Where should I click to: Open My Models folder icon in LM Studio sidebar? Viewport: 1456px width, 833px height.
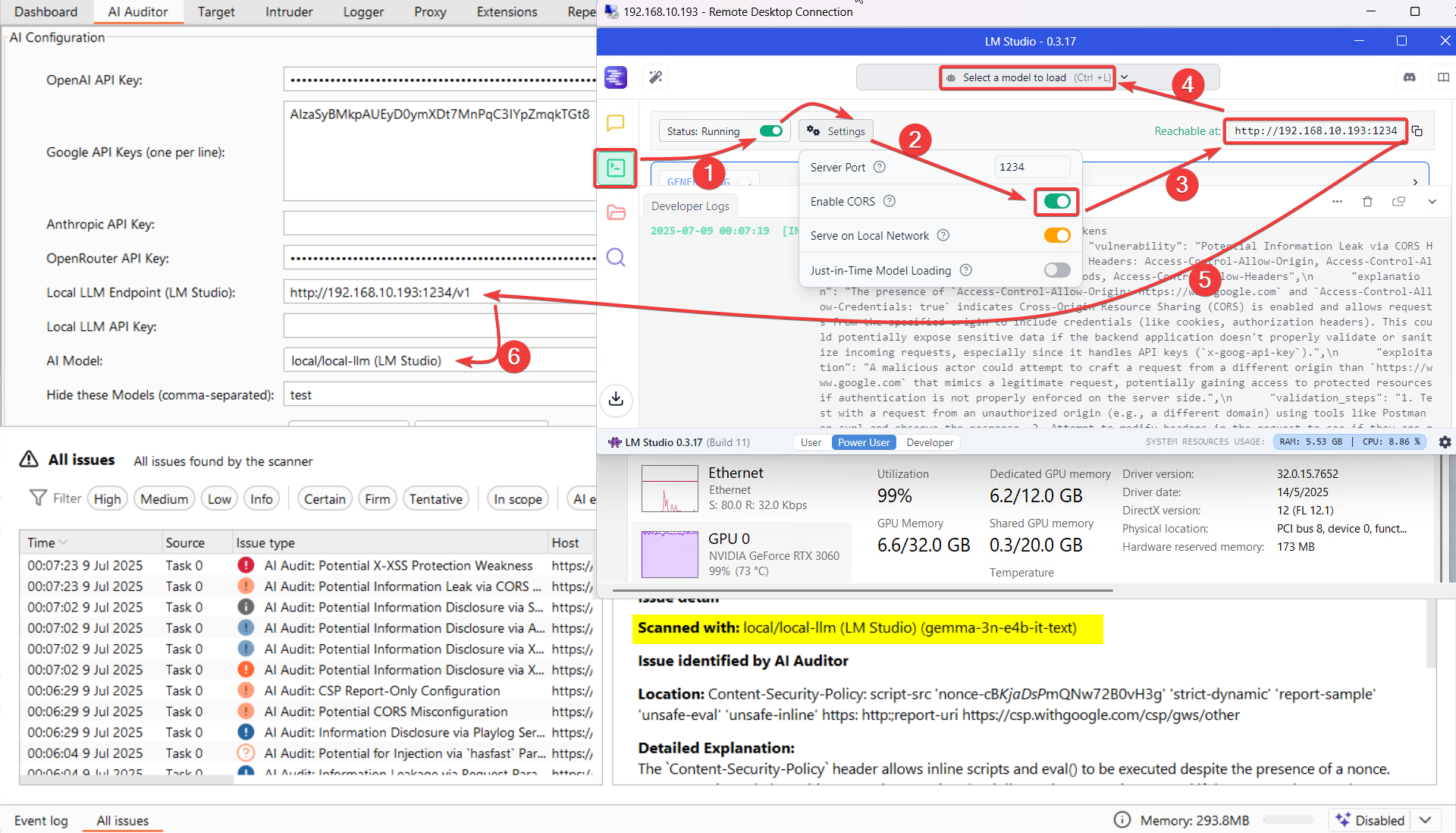[616, 212]
